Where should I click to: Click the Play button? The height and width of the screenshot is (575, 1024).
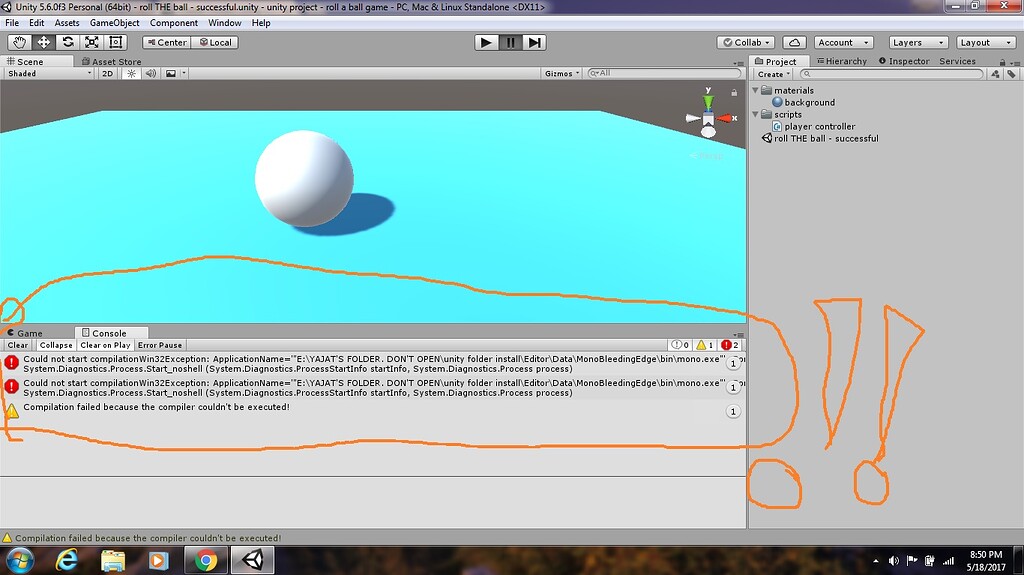[486, 42]
